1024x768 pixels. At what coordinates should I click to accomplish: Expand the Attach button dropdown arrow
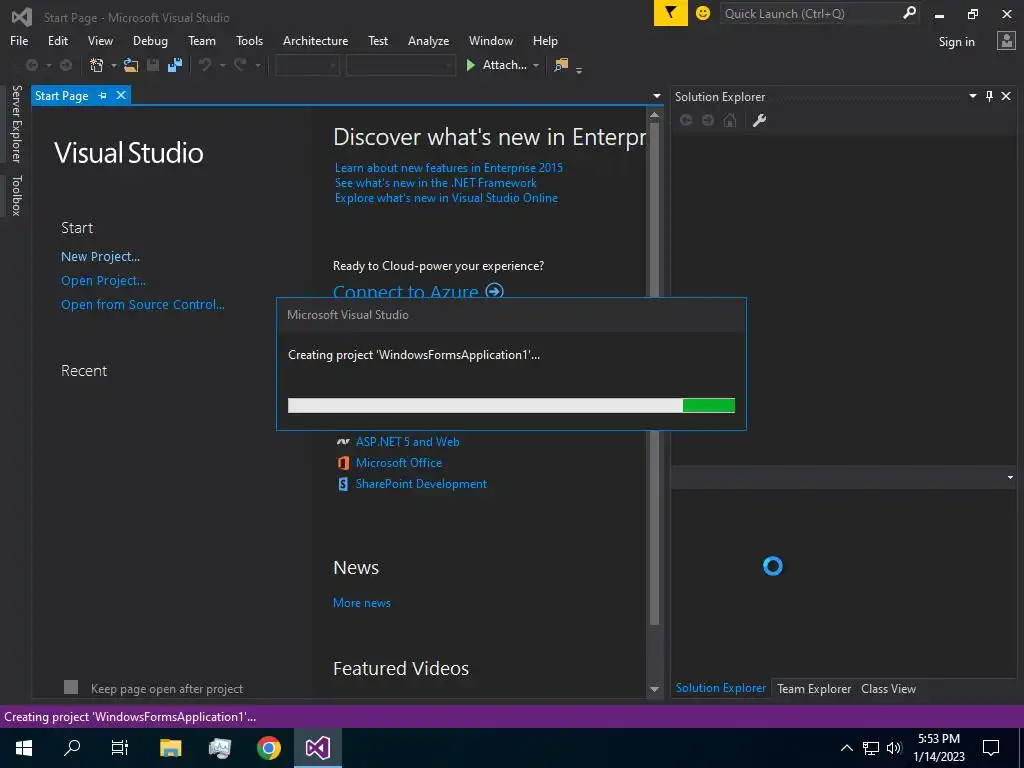click(536, 65)
